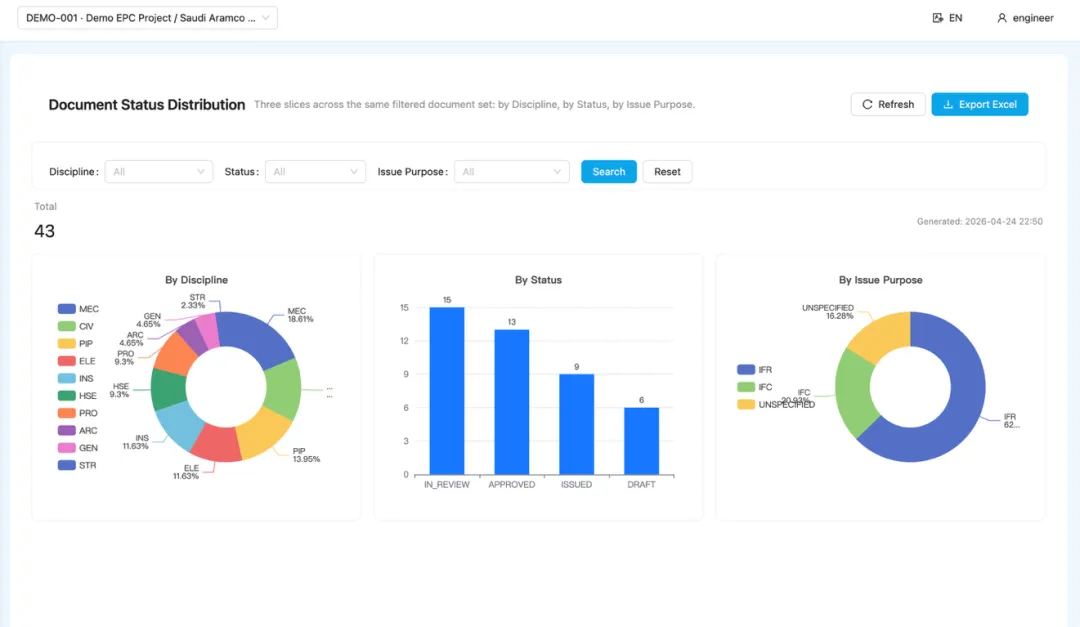Toggle the MEC legend entry in By Discipline
This screenshot has width=1080, height=627.
[x=78, y=309]
